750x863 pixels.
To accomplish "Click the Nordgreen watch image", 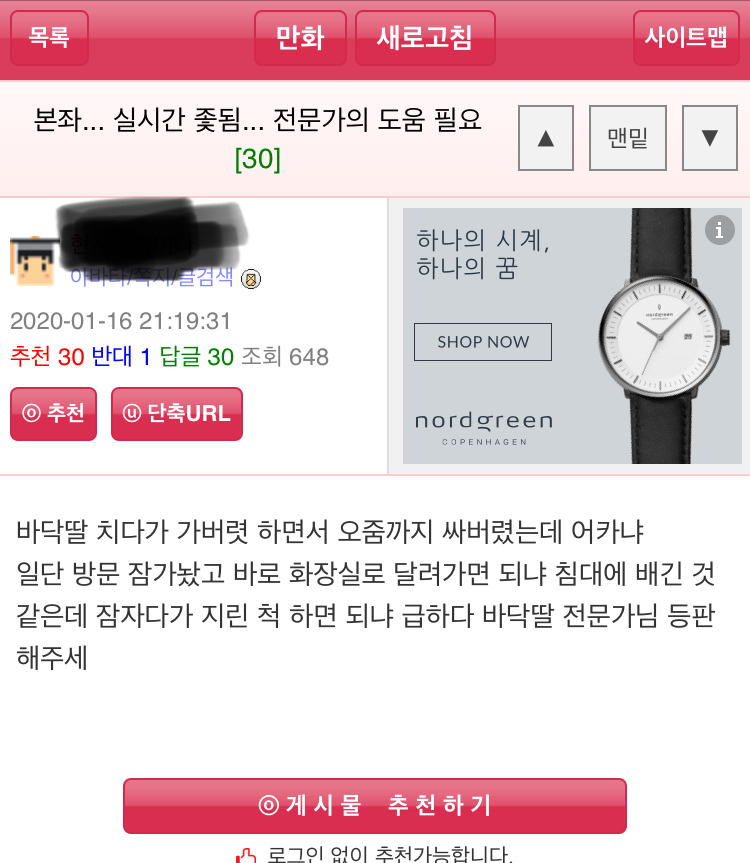I will point(662,336).
